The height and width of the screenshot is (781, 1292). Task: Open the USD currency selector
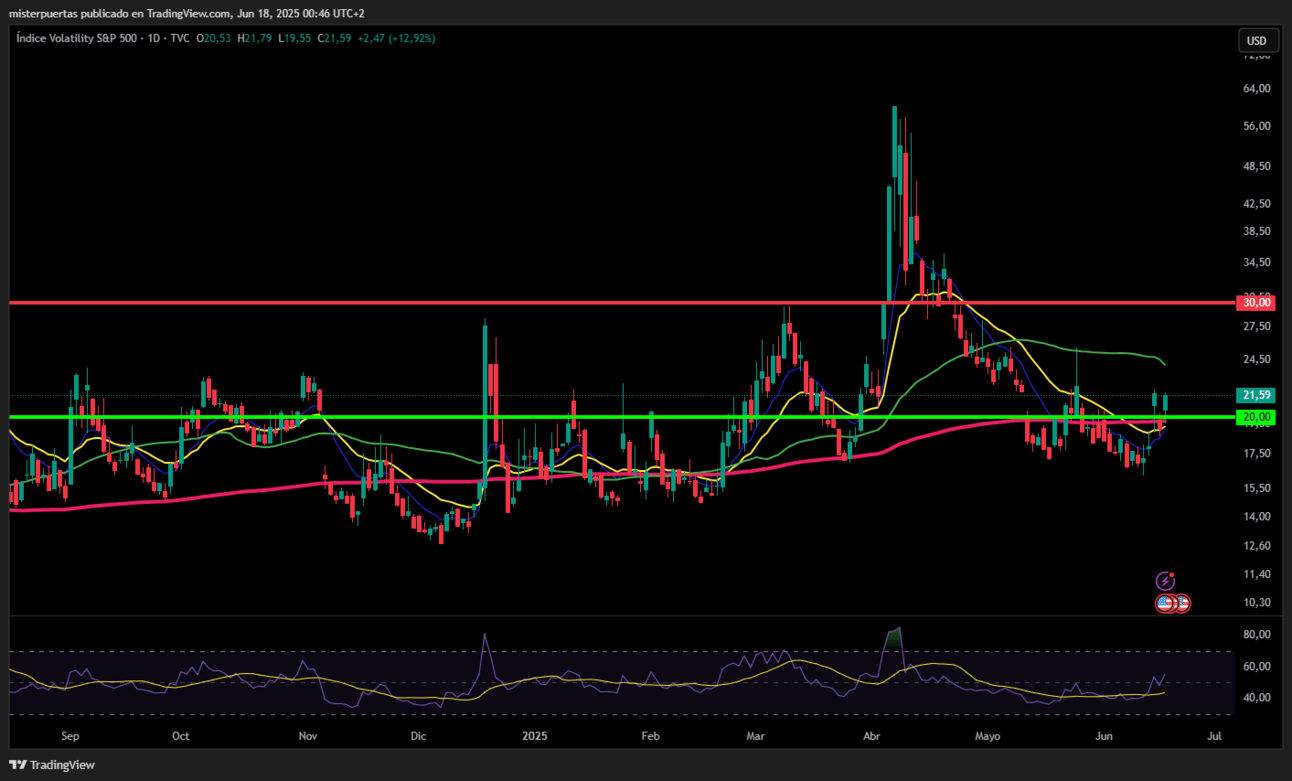click(x=1256, y=41)
